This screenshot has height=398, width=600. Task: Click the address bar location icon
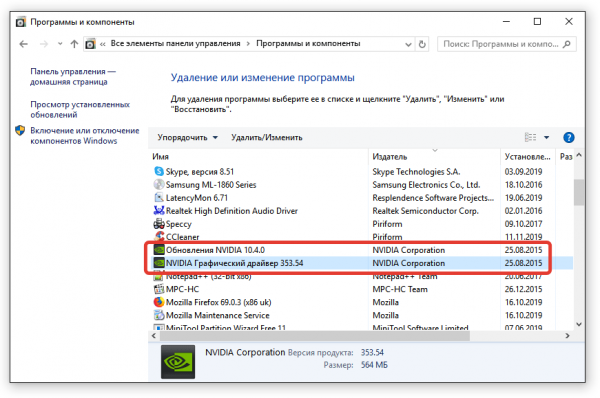90,44
